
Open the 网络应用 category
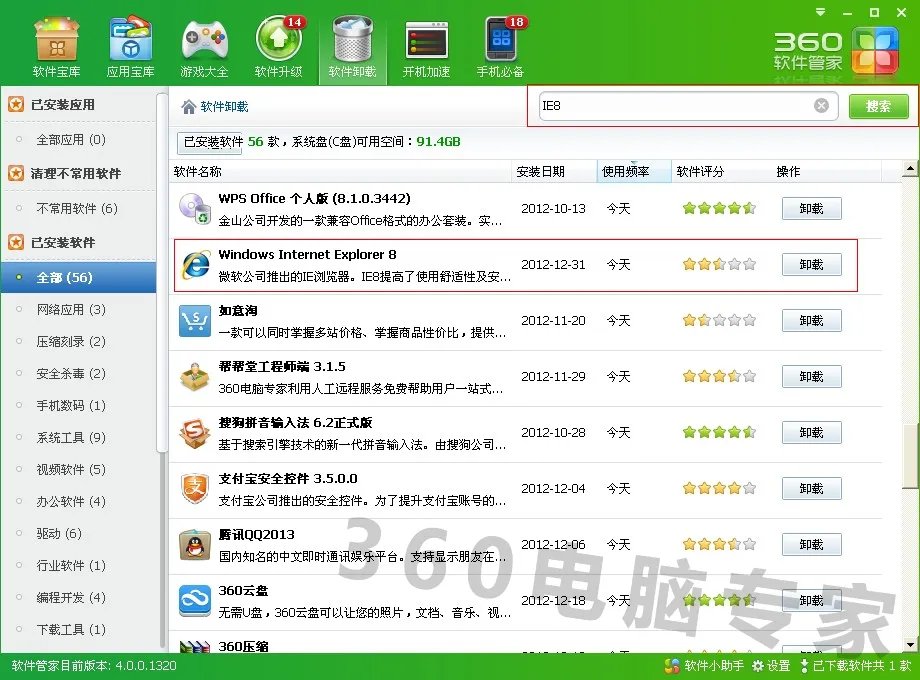(64, 309)
